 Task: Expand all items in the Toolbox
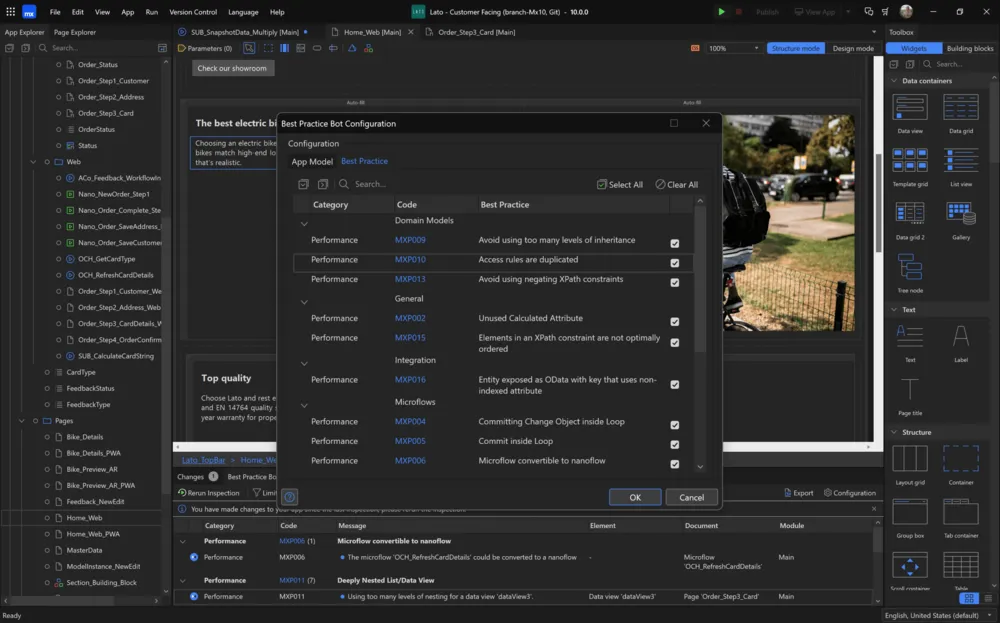tap(893, 64)
